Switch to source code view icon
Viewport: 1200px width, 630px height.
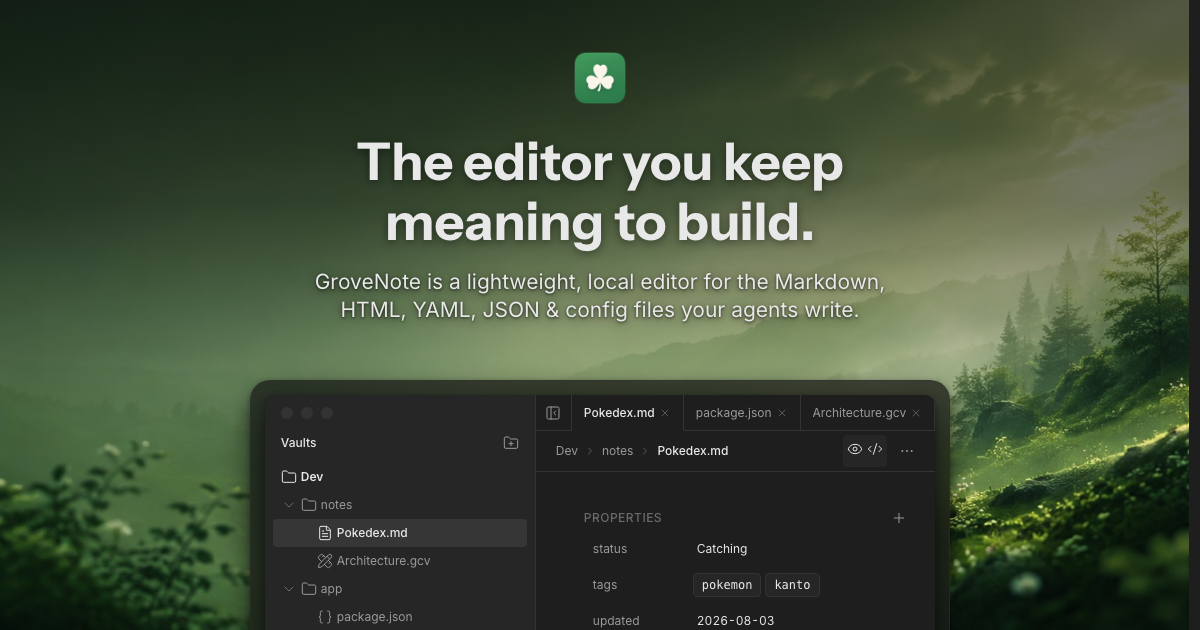tap(875, 450)
